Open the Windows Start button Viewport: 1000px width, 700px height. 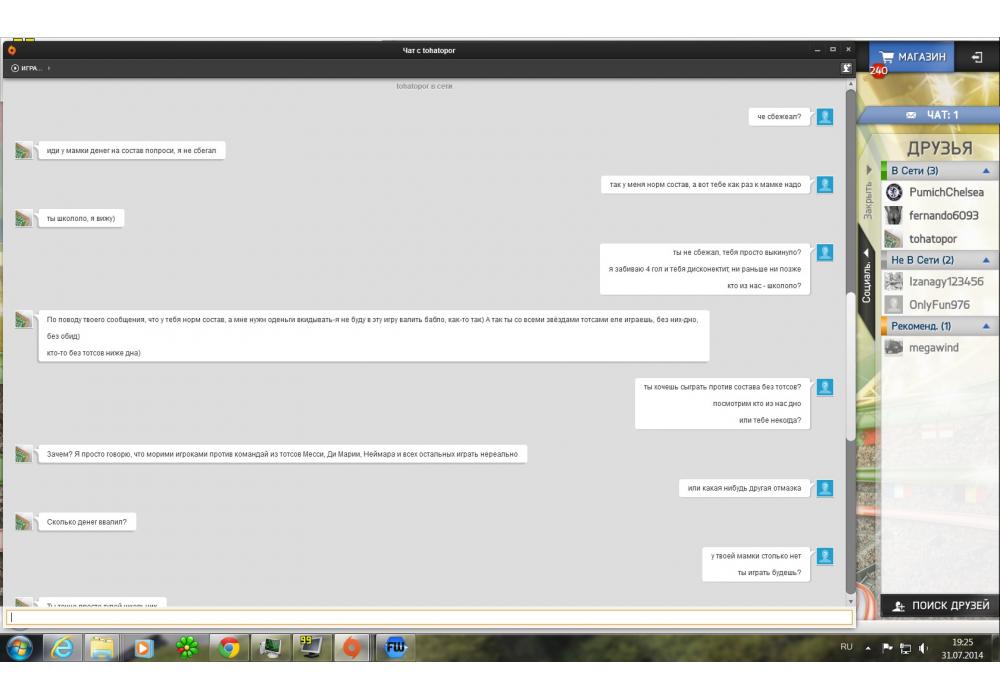[x=19, y=648]
